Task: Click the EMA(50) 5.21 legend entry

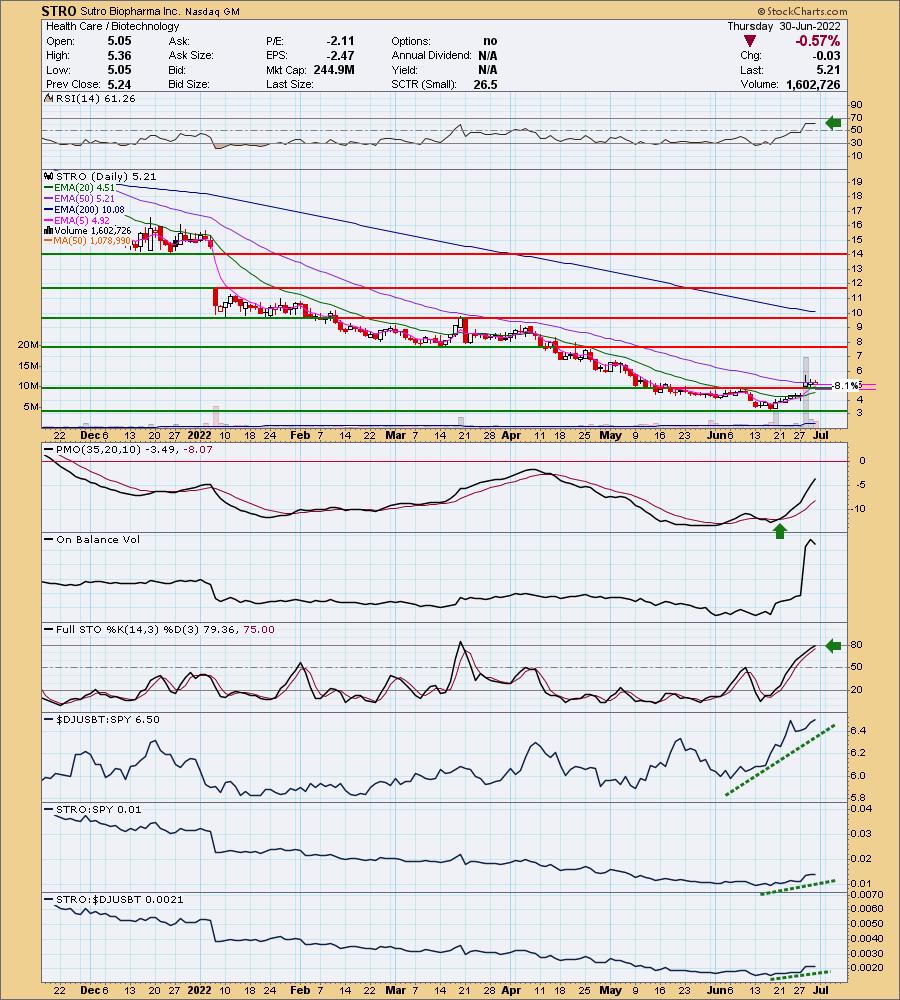Action: pos(84,198)
